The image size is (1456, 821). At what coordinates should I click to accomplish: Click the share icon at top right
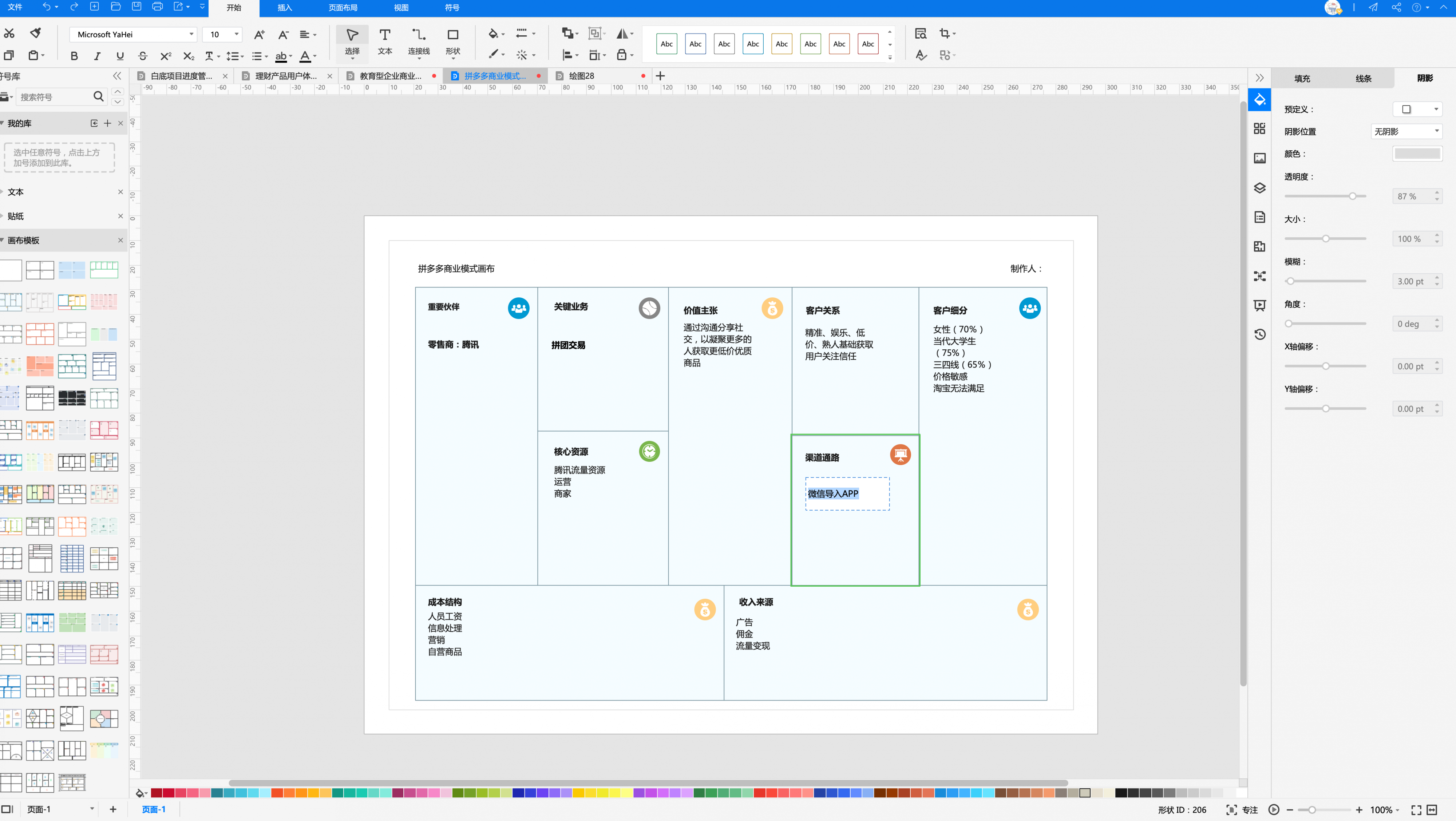click(1396, 7)
